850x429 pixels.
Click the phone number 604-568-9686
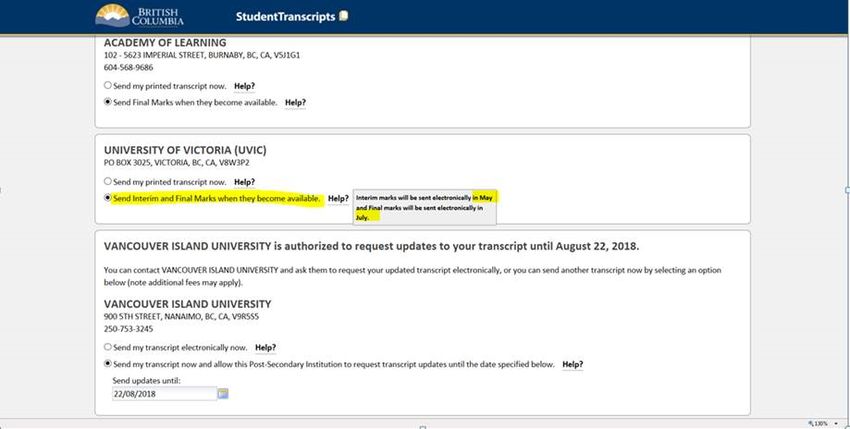click(128, 68)
